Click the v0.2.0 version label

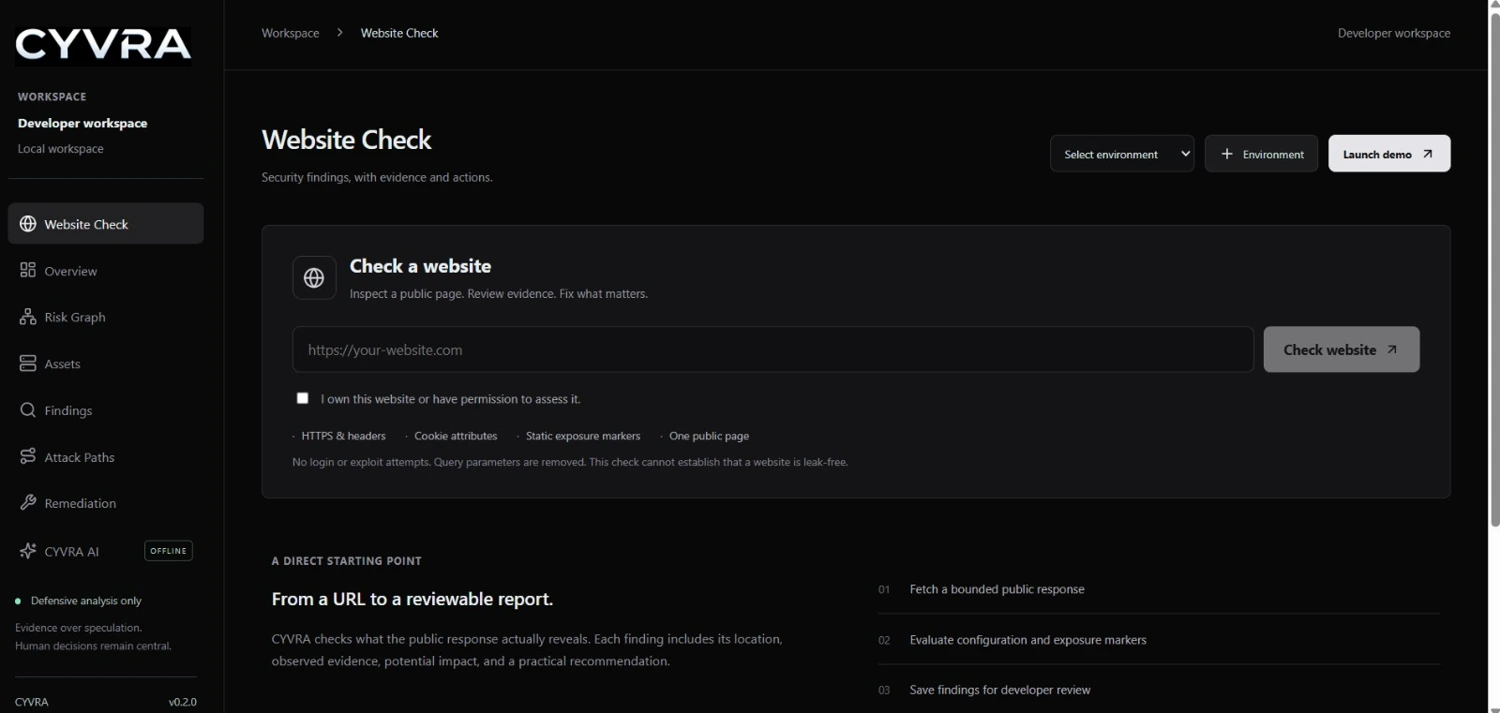[x=183, y=702]
